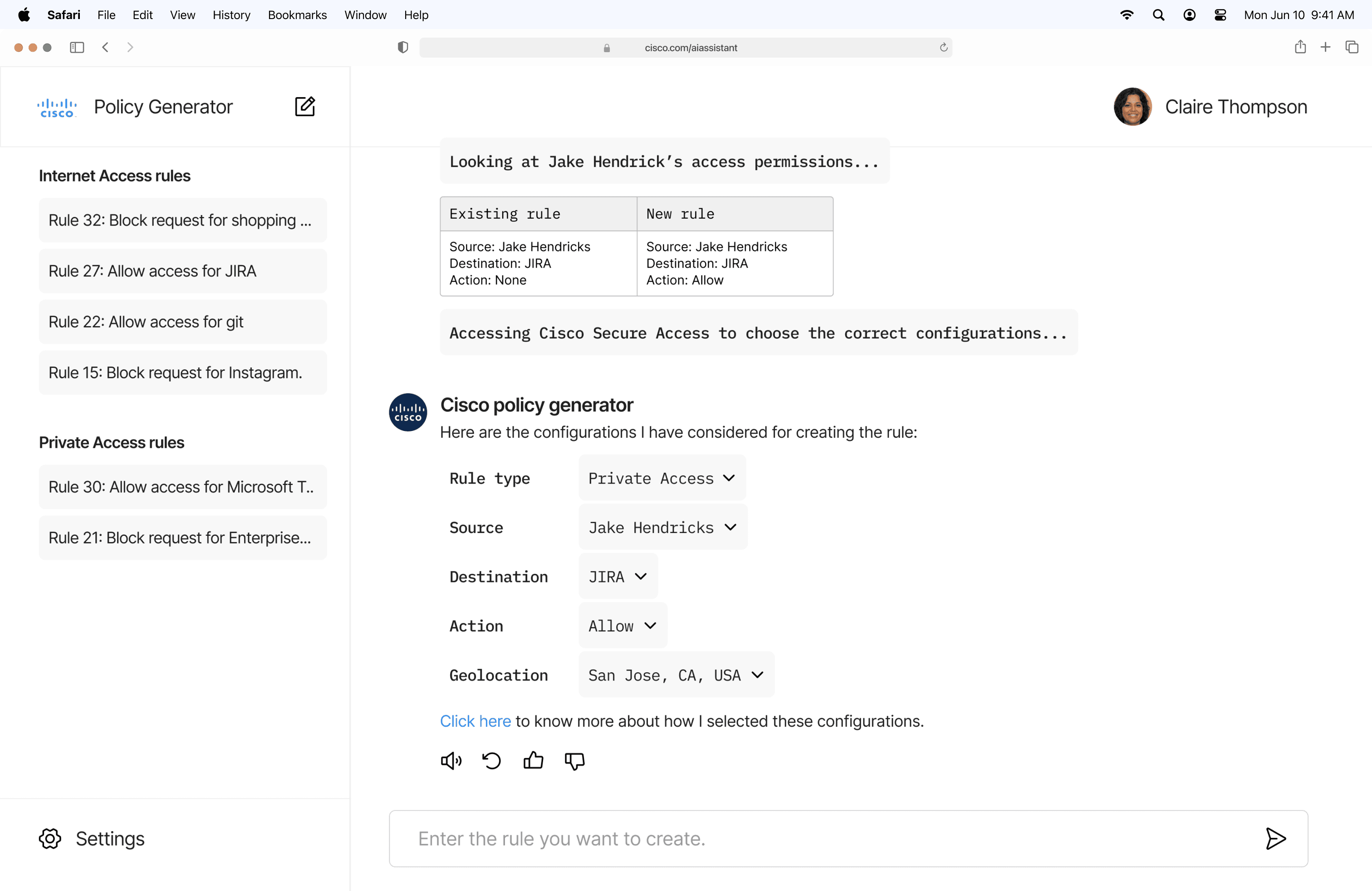This screenshot has width=1372, height=891.
Task: Click the Cisco logo in the sidebar header
Action: [57, 107]
